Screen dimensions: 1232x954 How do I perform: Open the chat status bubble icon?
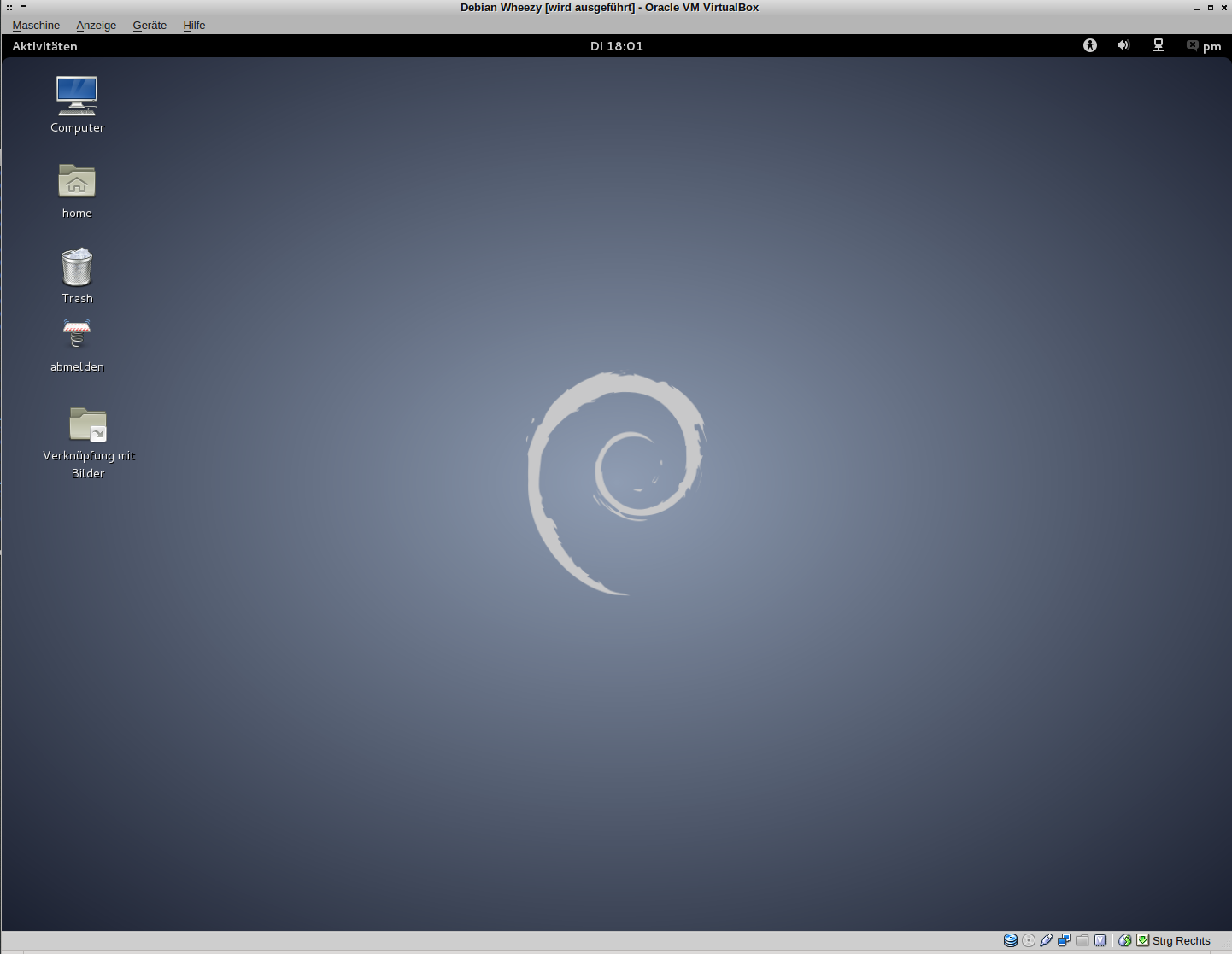1192,45
